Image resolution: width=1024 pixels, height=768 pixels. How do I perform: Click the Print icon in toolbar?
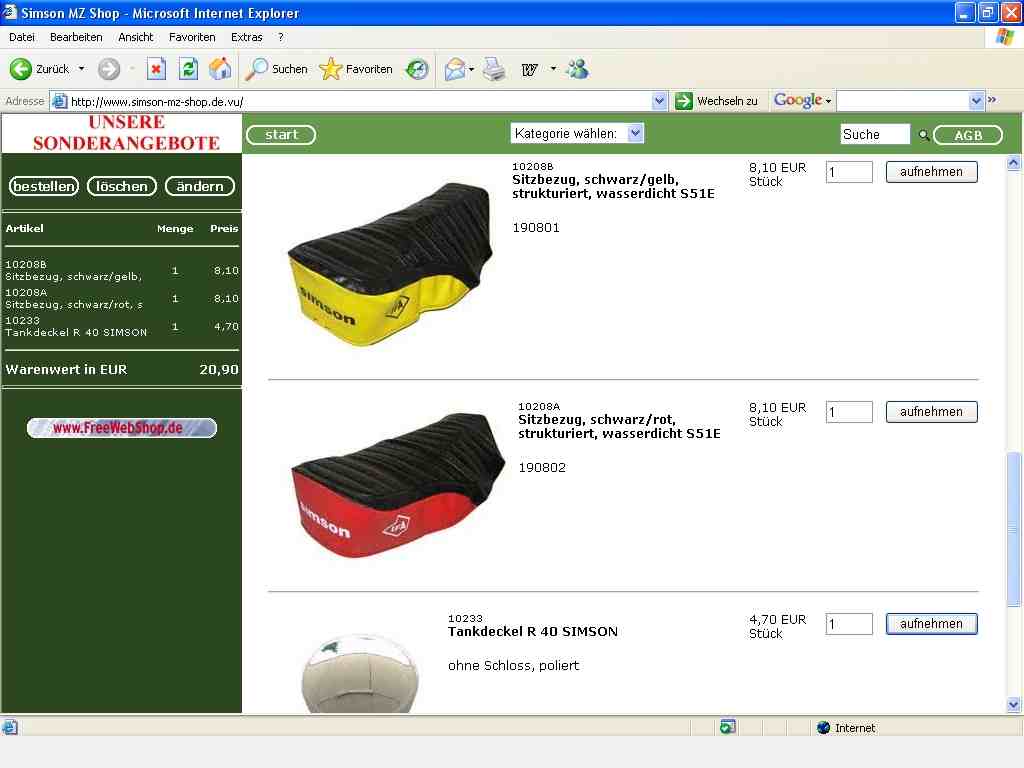coord(494,69)
